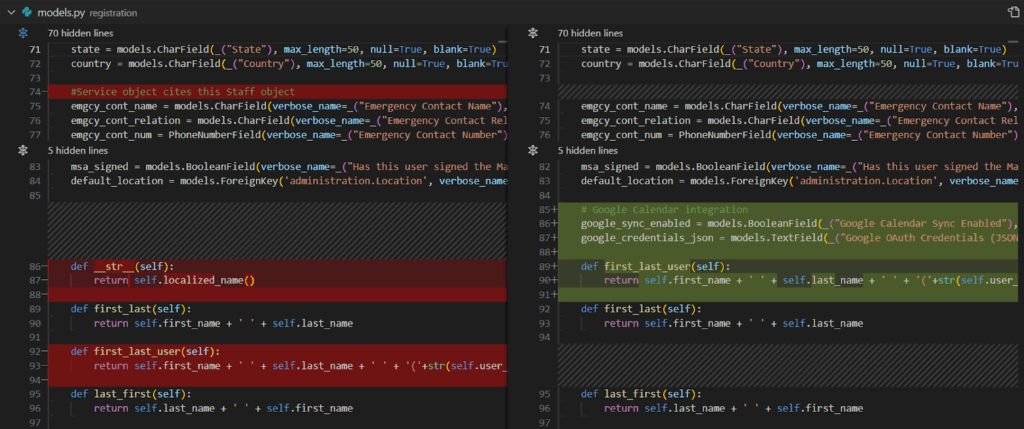1024x429 pixels.
Task: Click line number 92 in the right pane gutter
Action: [x=545, y=309]
